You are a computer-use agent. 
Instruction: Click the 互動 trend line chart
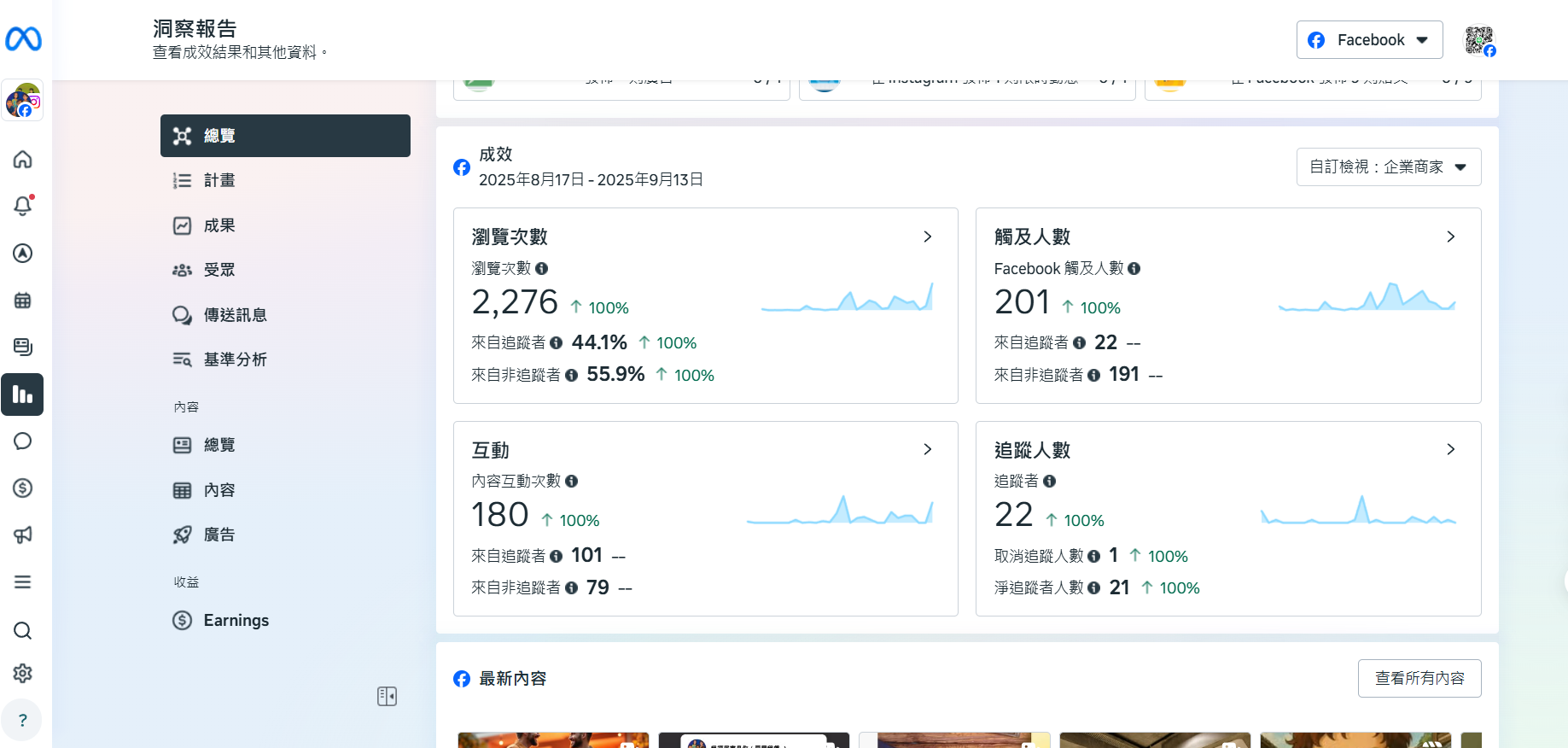tap(840, 511)
